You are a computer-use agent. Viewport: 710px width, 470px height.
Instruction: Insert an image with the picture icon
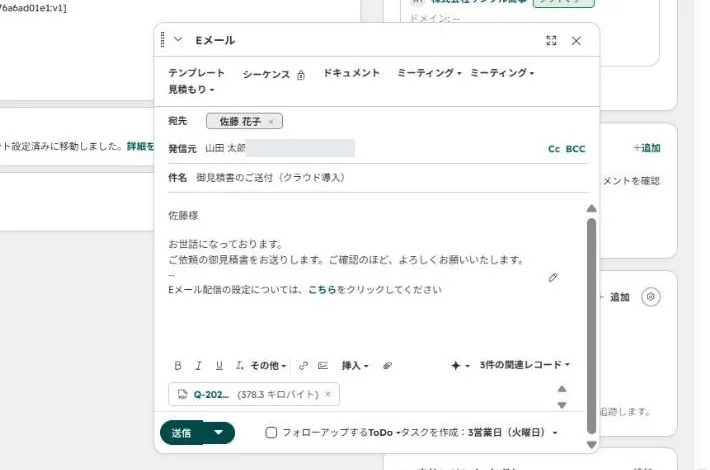[323, 365]
